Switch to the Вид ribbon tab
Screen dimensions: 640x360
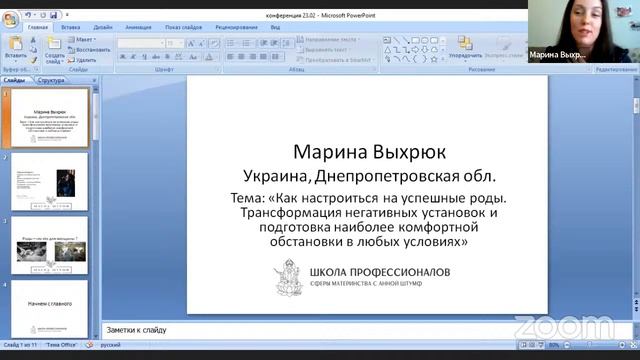click(276, 27)
